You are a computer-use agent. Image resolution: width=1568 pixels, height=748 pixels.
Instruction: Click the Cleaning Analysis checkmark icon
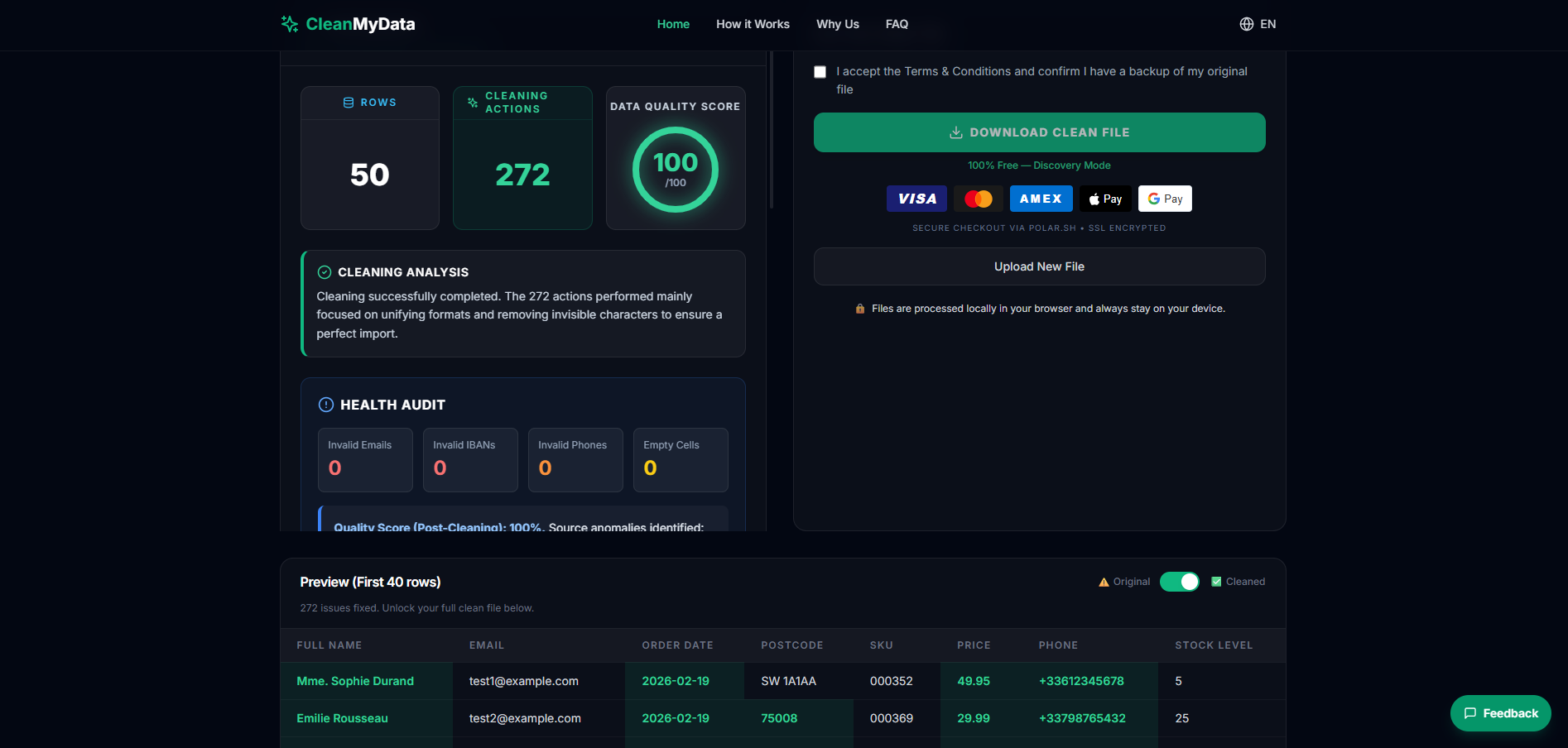(x=325, y=272)
